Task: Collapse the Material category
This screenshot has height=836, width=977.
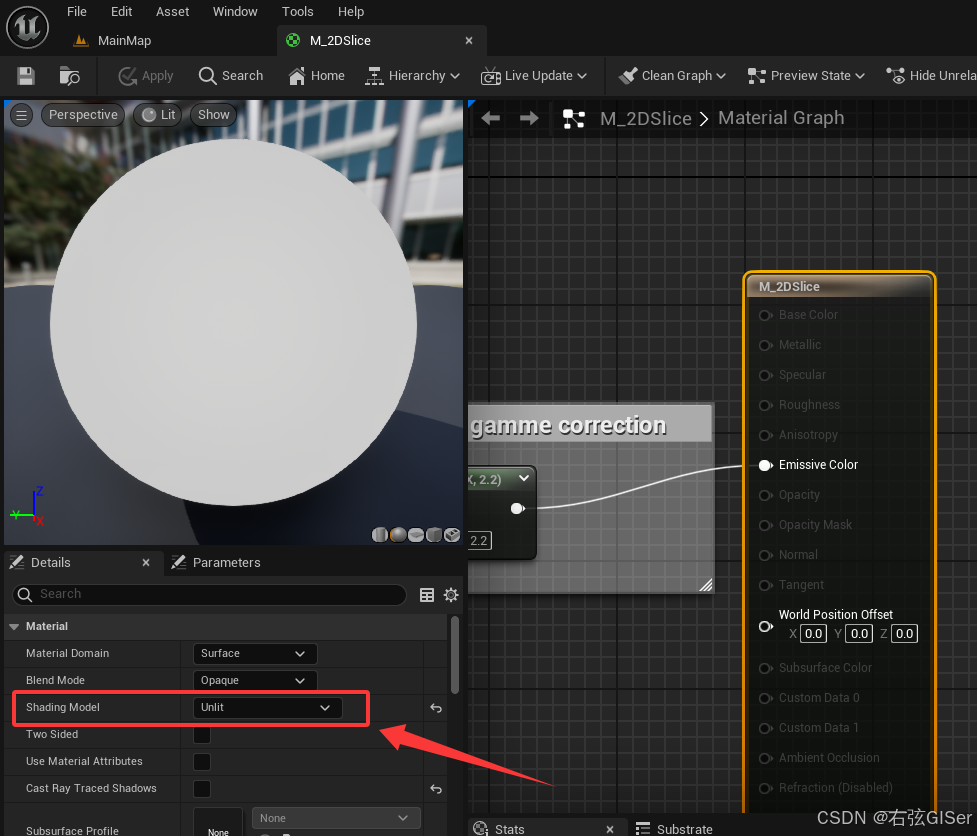Action: pos(14,627)
